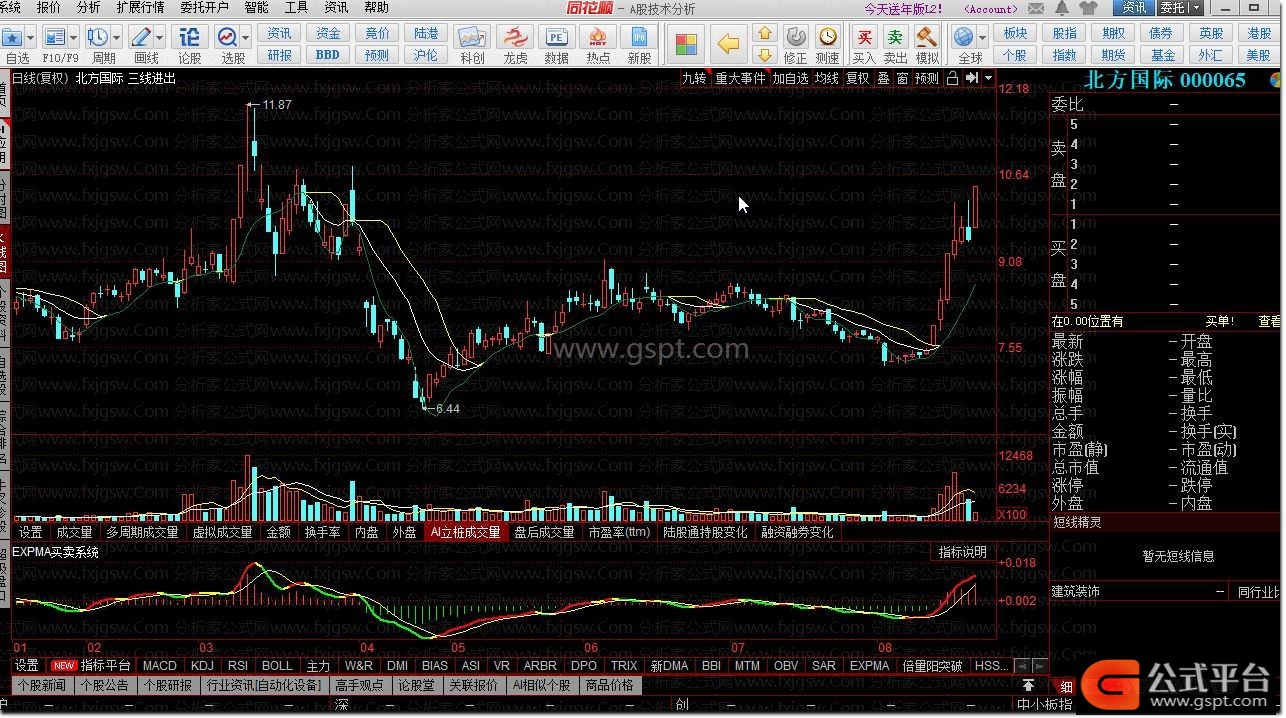Go back with the yellow left arrow

pyautogui.click(x=729, y=45)
